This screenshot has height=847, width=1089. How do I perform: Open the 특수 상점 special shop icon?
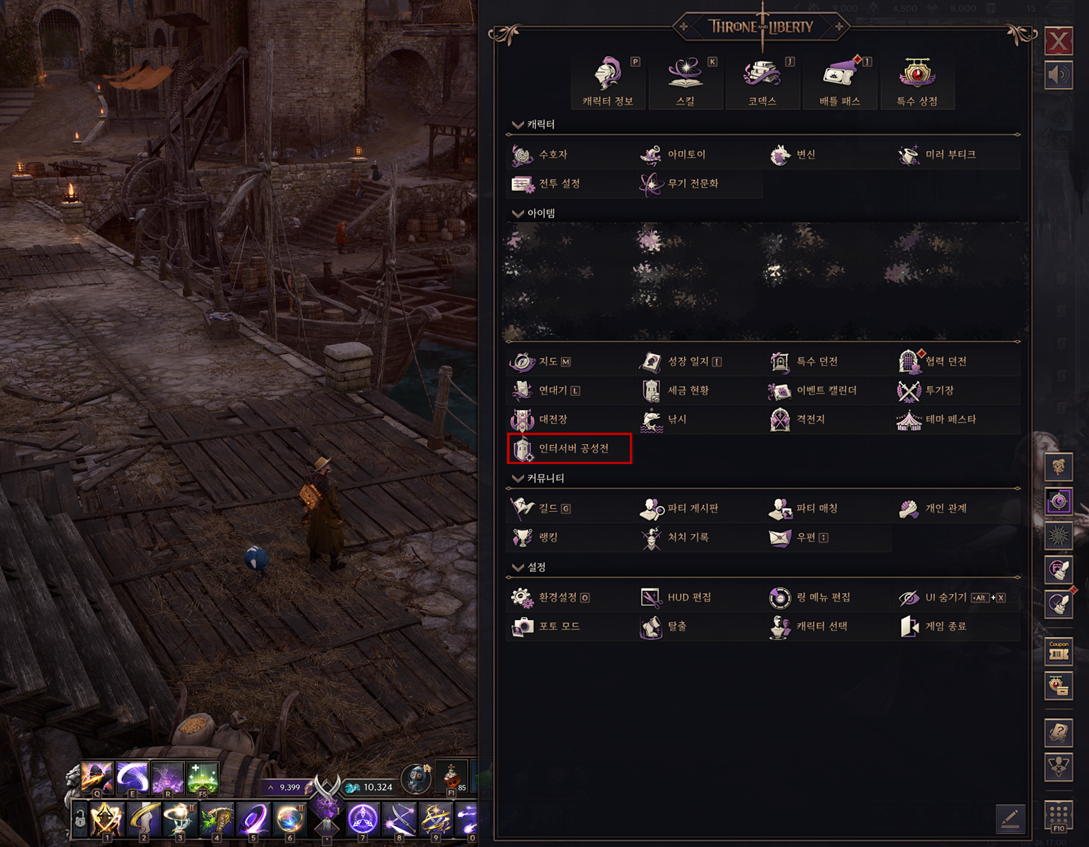pyautogui.click(x=917, y=81)
